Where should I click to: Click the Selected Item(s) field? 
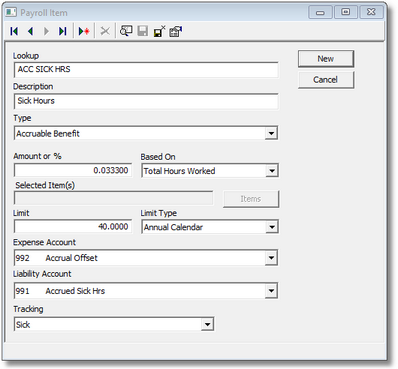[113, 198]
